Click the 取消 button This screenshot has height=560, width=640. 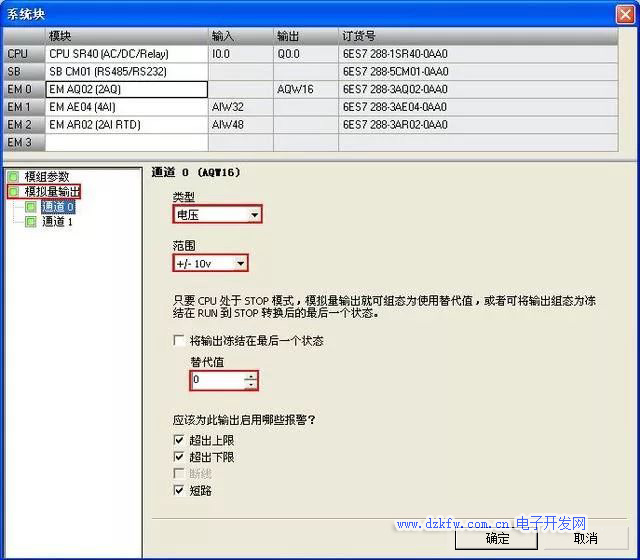585,538
